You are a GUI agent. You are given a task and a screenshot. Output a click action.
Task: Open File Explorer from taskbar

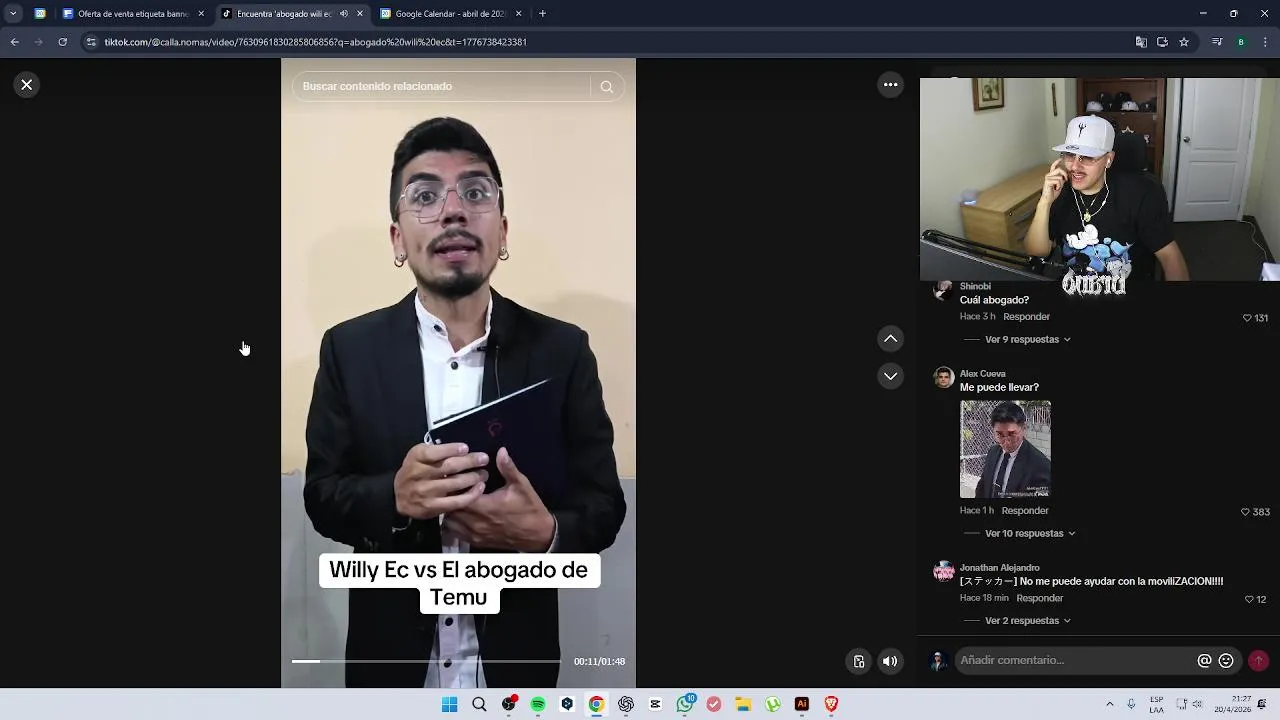[x=743, y=704]
